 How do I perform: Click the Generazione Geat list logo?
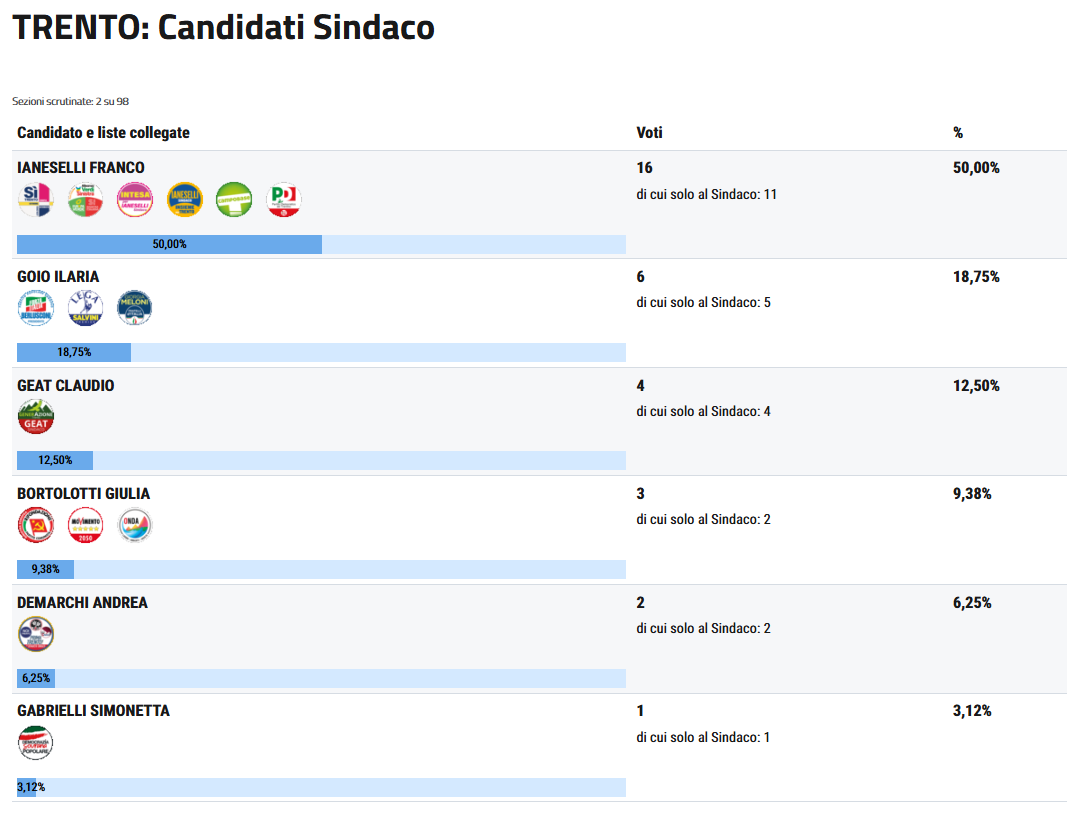coord(36,417)
